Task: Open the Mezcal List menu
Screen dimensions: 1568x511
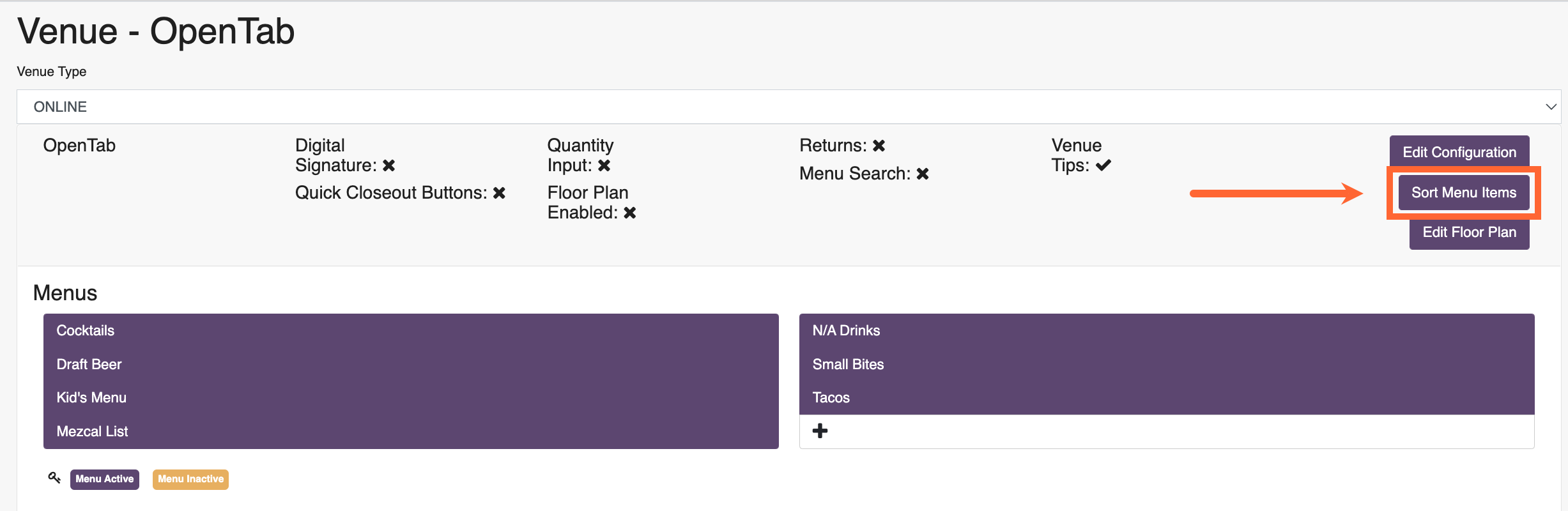Action: click(411, 431)
